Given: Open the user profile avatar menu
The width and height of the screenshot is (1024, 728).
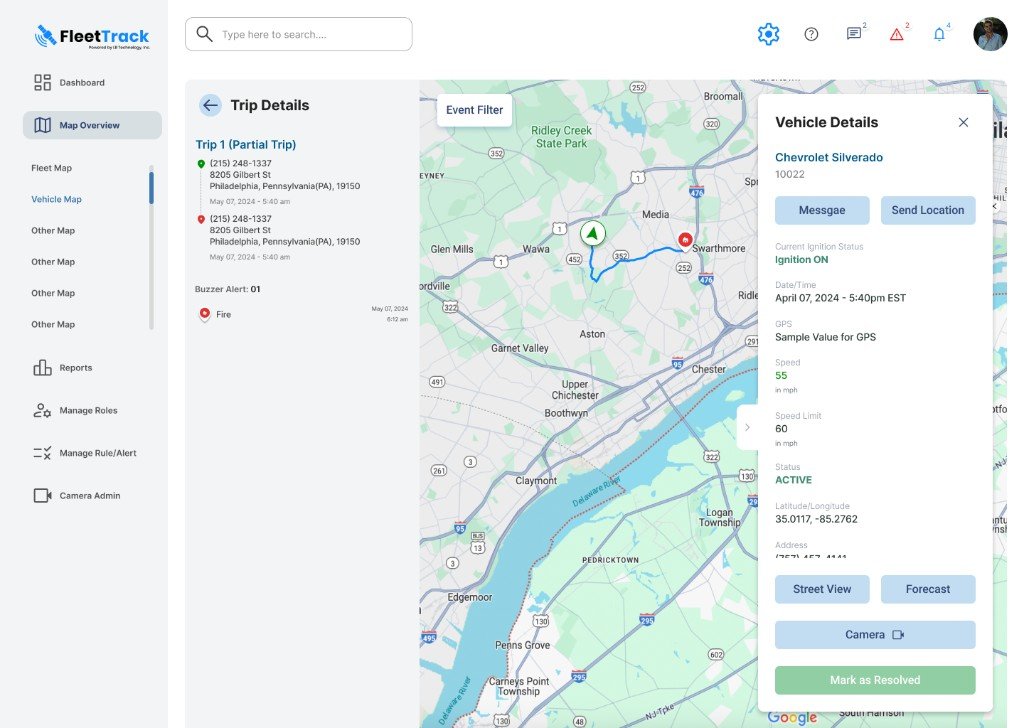Looking at the screenshot, I should click(990, 34).
